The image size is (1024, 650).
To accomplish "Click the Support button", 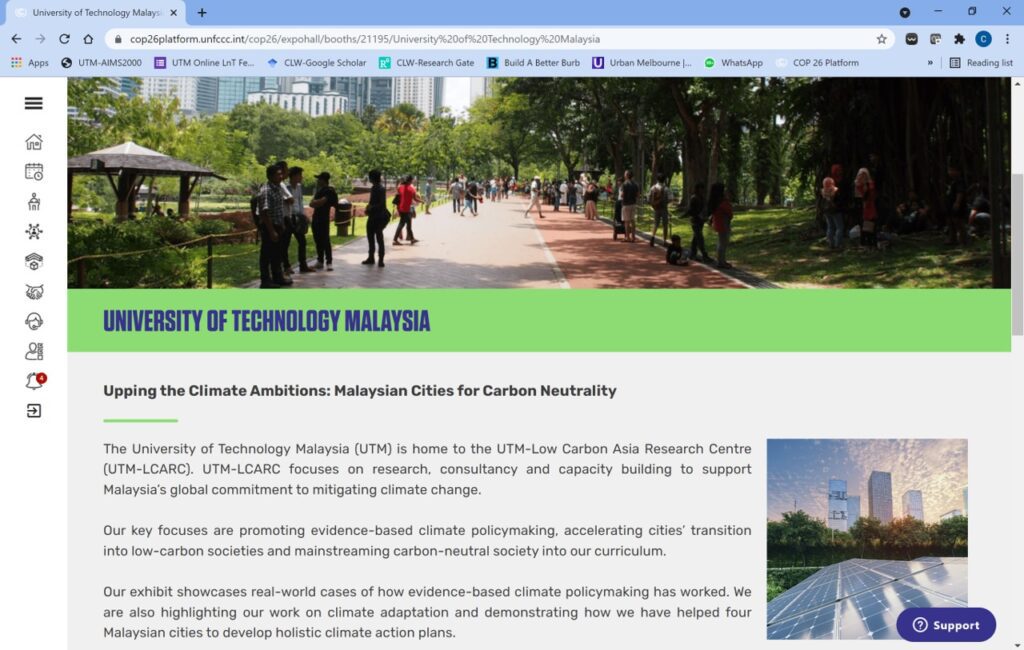I will (x=946, y=625).
